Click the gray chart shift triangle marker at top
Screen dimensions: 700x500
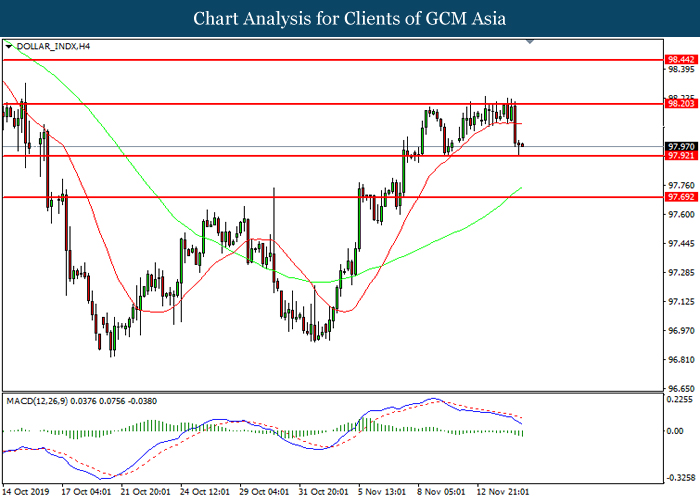click(x=530, y=43)
